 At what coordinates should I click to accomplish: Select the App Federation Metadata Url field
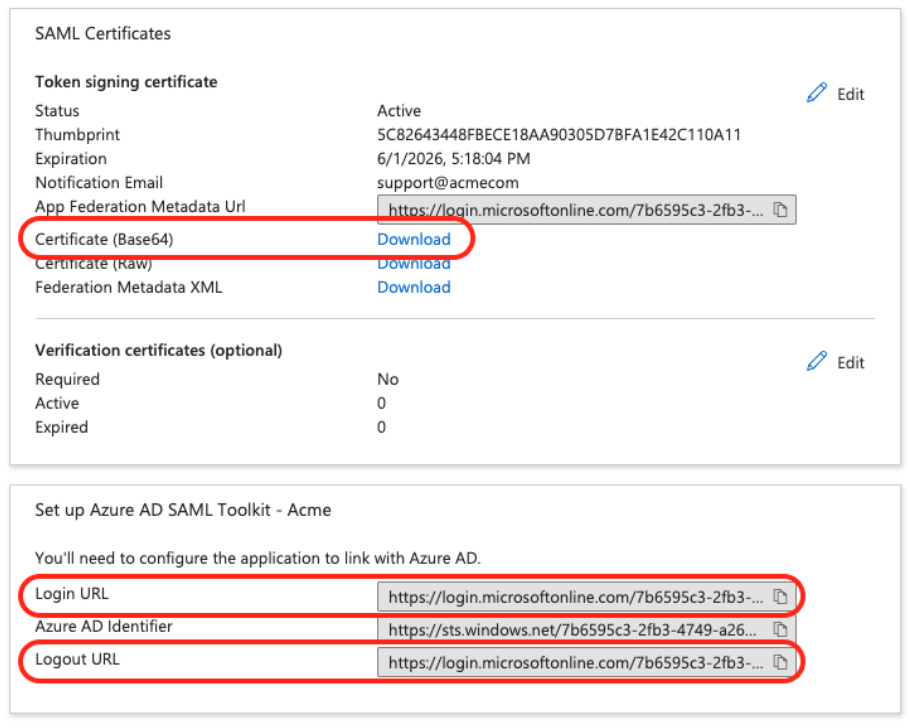(x=575, y=210)
